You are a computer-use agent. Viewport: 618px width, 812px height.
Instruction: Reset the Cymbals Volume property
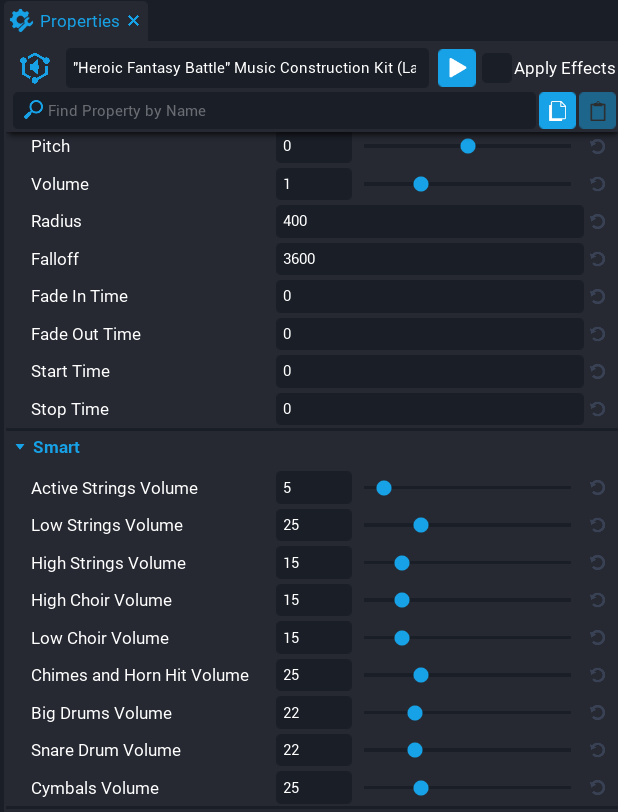point(597,788)
